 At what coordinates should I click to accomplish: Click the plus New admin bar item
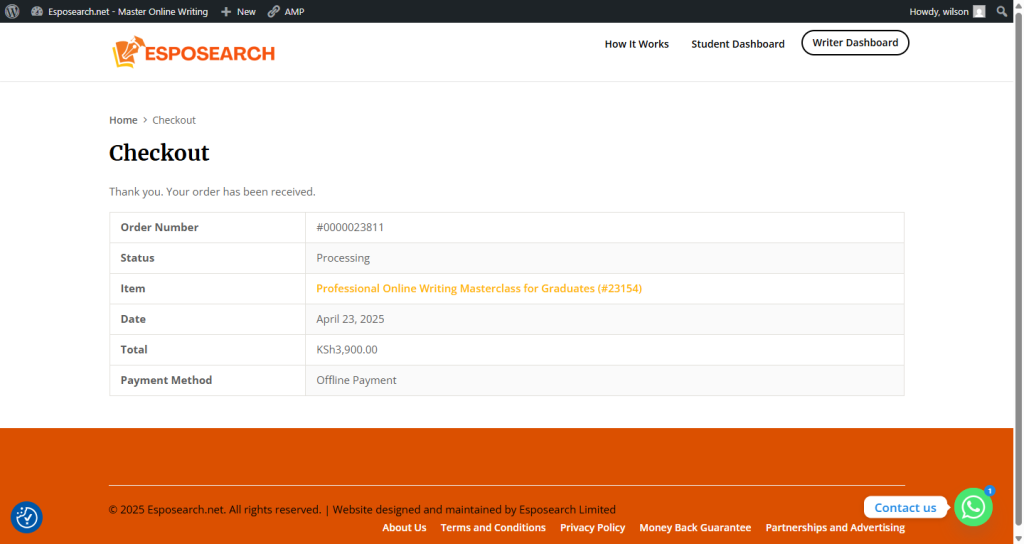[x=238, y=11]
